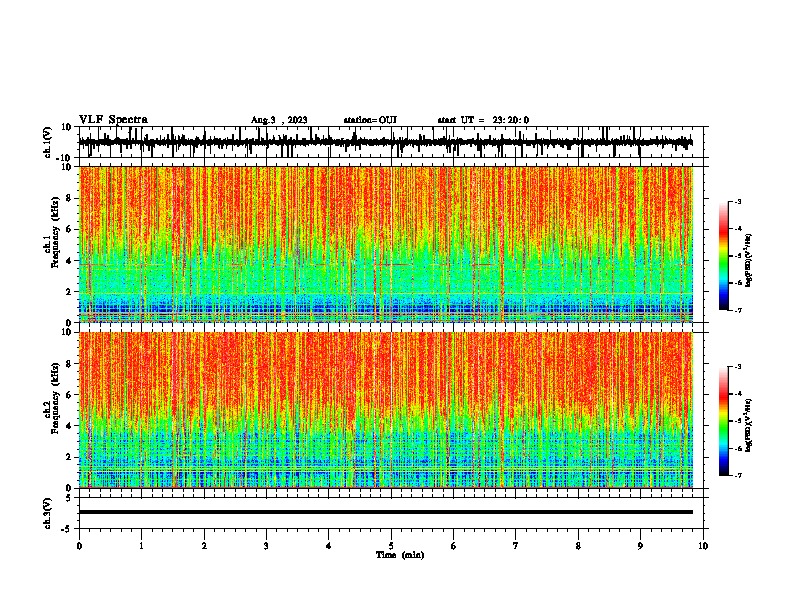Click the "2" kHz tick on ch.1 spectrogram
792x612 pixels.
[x=70, y=291]
